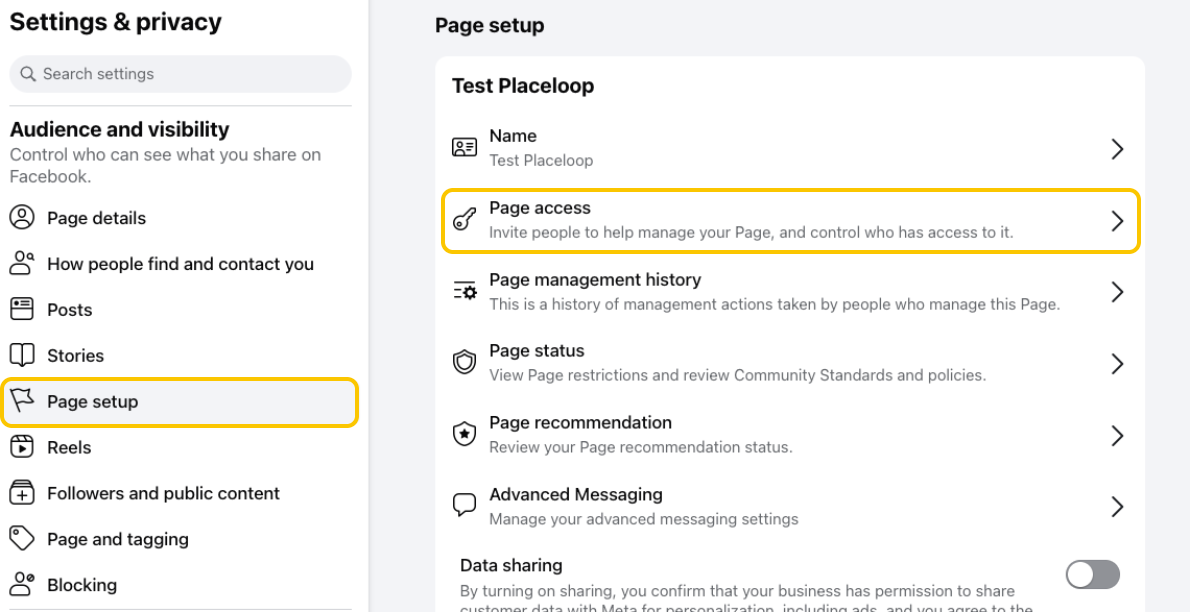
Task: Open How people find and contact you
Action: (x=179, y=263)
